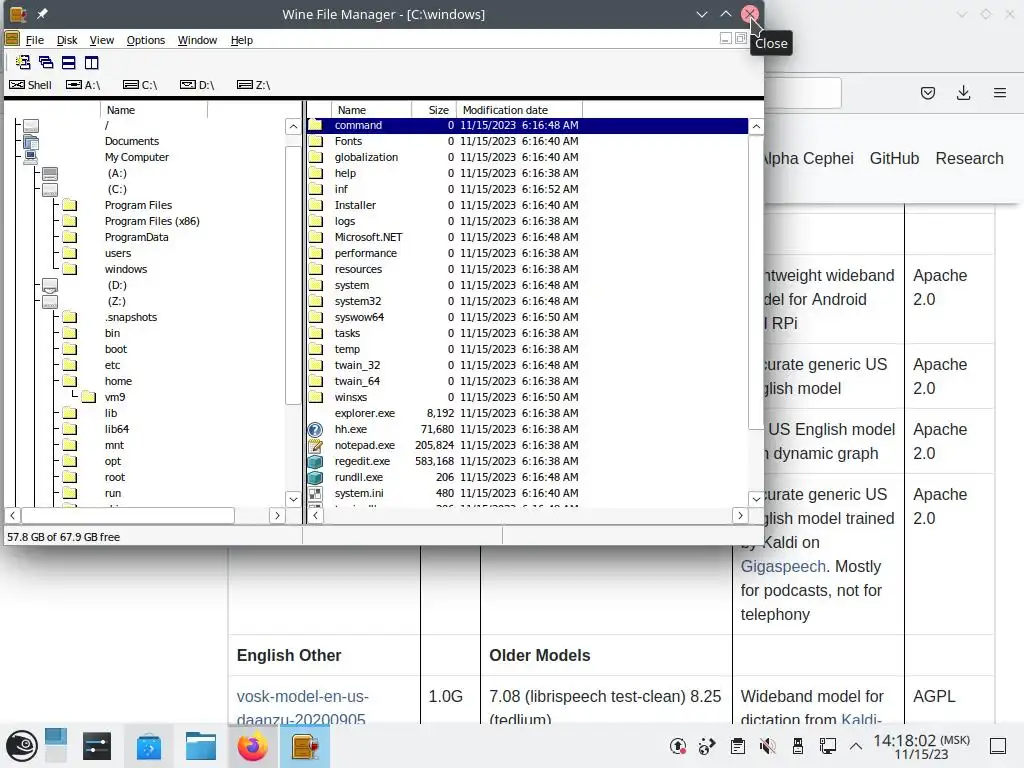1024x768 pixels.
Task: Switch to Firefox in the taskbar
Action: [x=252, y=746]
